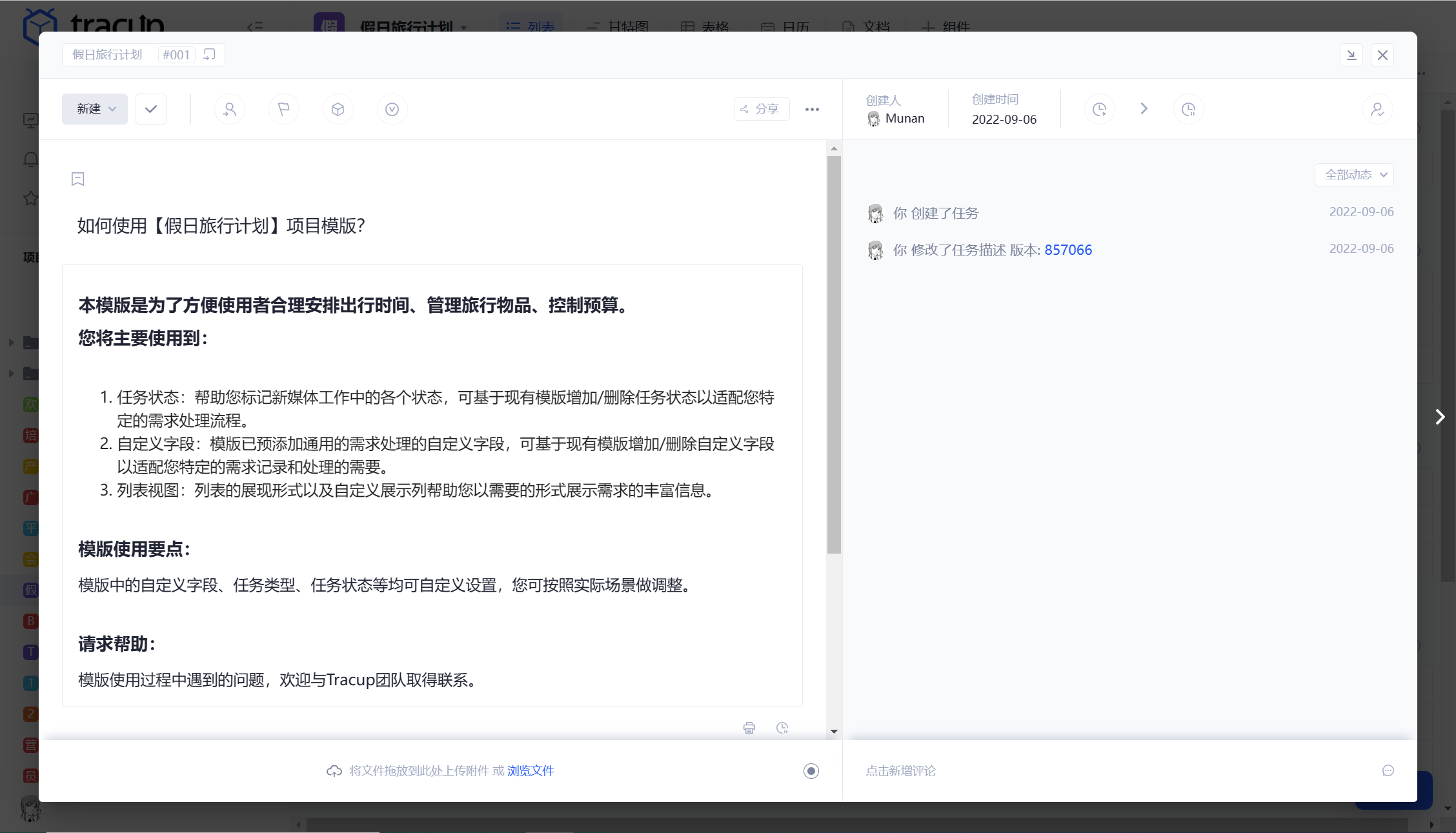The width and height of the screenshot is (1456, 833).
Task: Click the assignee person icon in toolbar
Action: coord(229,109)
